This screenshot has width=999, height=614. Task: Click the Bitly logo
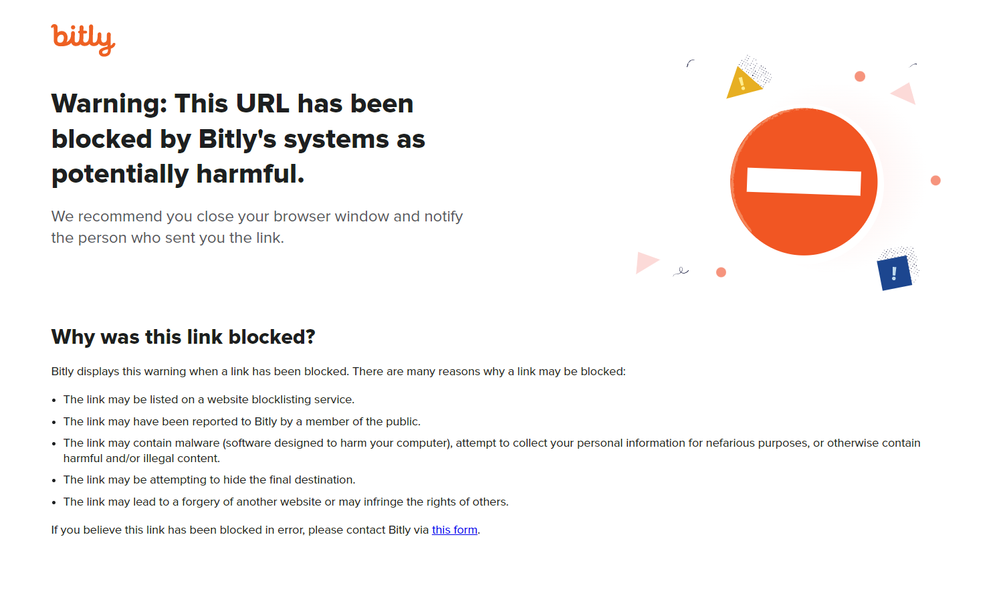point(83,38)
